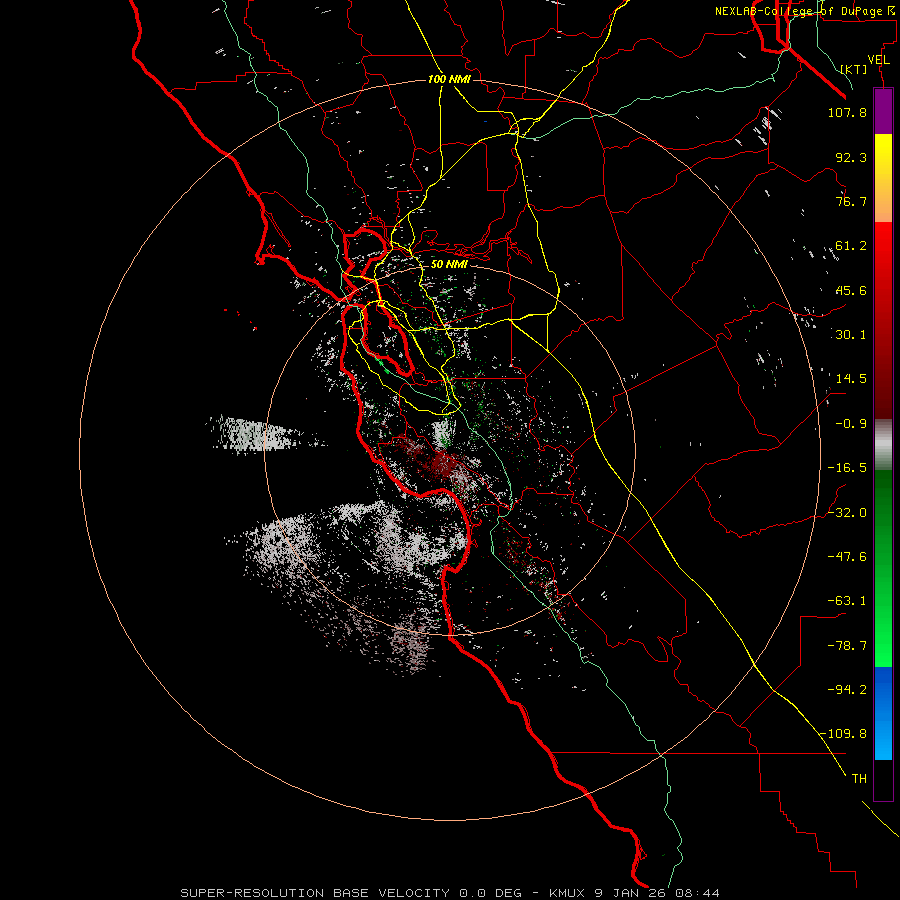This screenshot has width=900, height=900.
Task: Click the VEL legend title
Action: (878, 60)
